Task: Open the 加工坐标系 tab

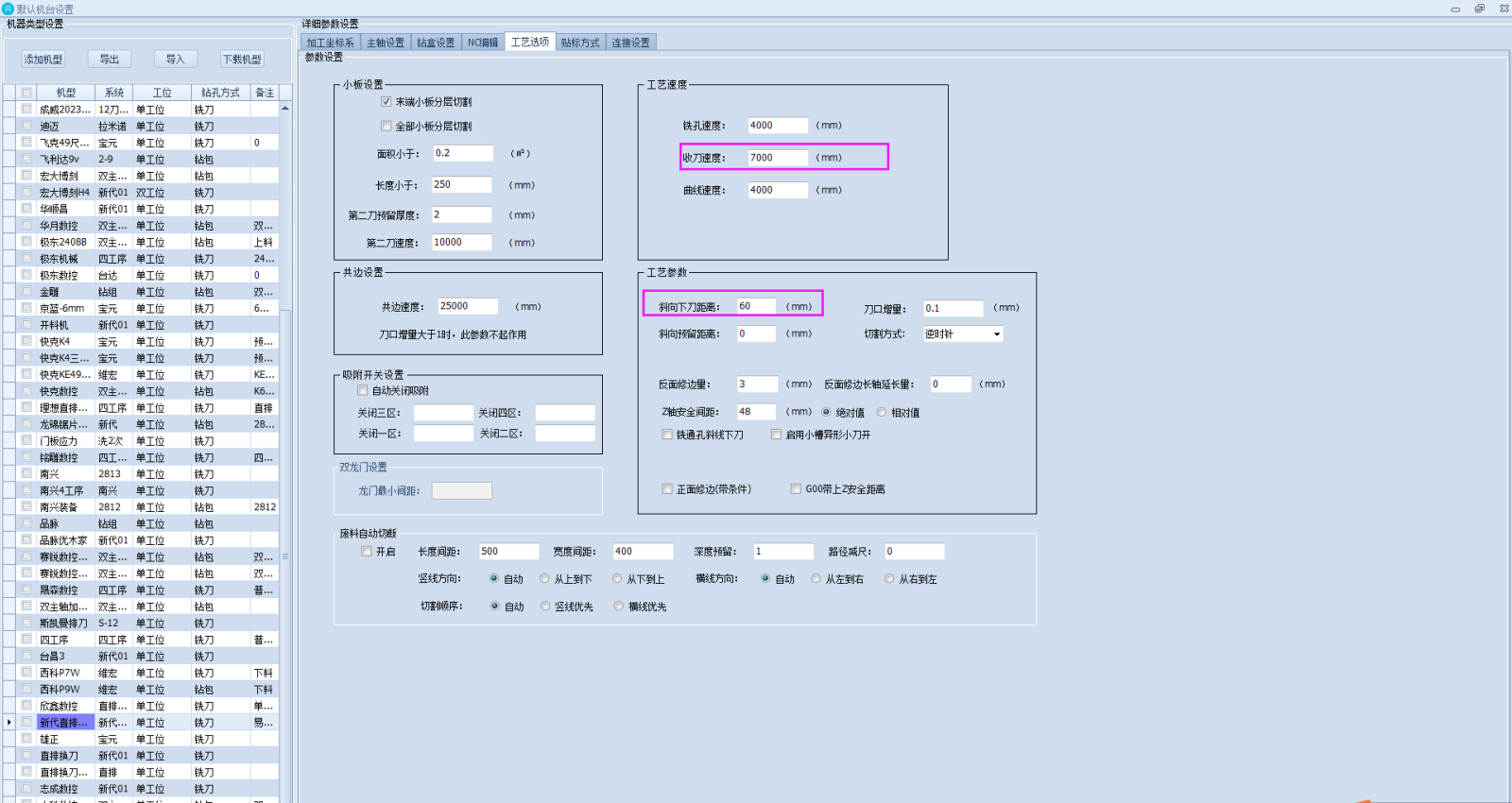Action: tap(331, 43)
